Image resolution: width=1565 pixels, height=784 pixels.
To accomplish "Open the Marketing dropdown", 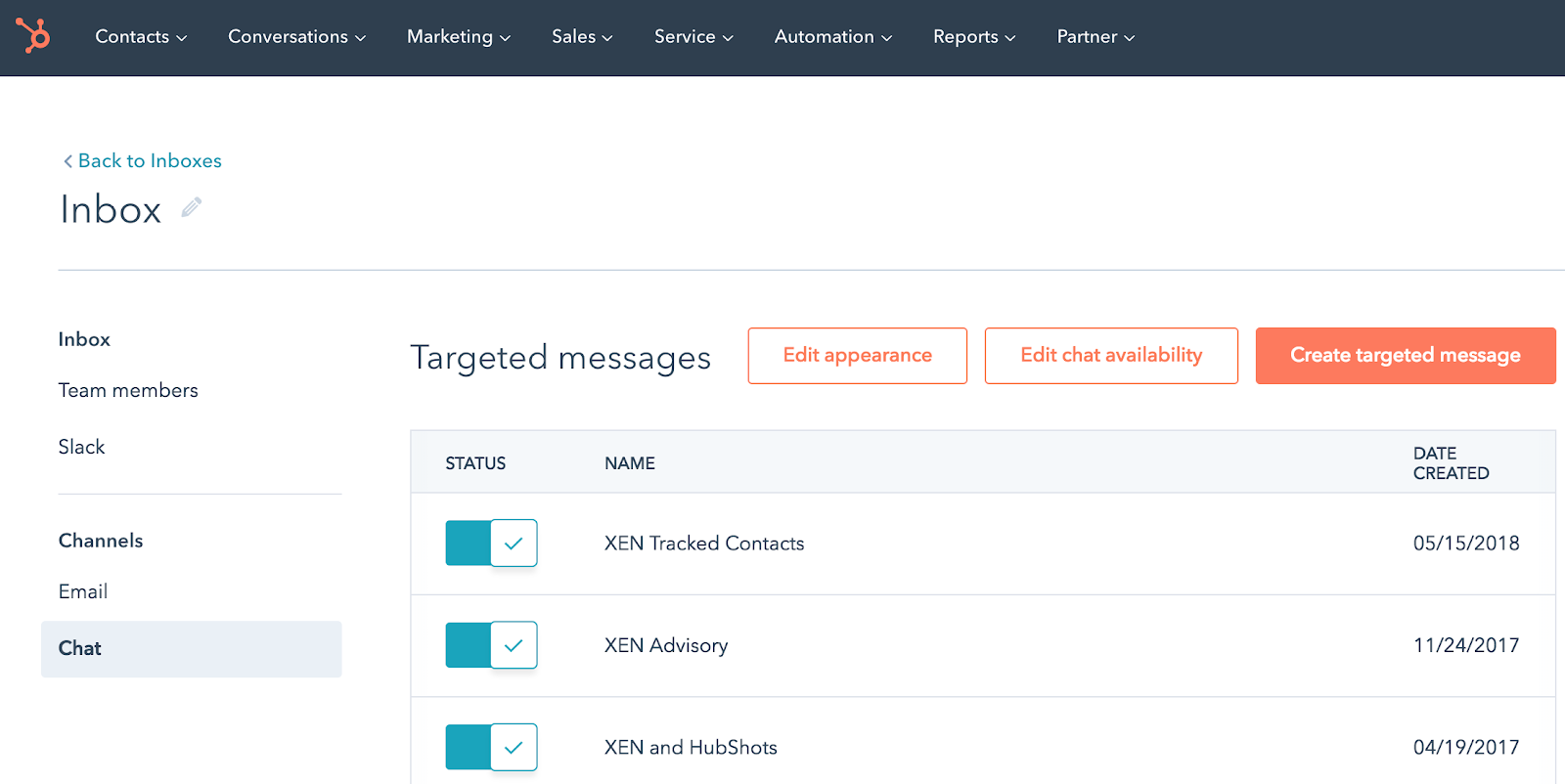I will [459, 37].
